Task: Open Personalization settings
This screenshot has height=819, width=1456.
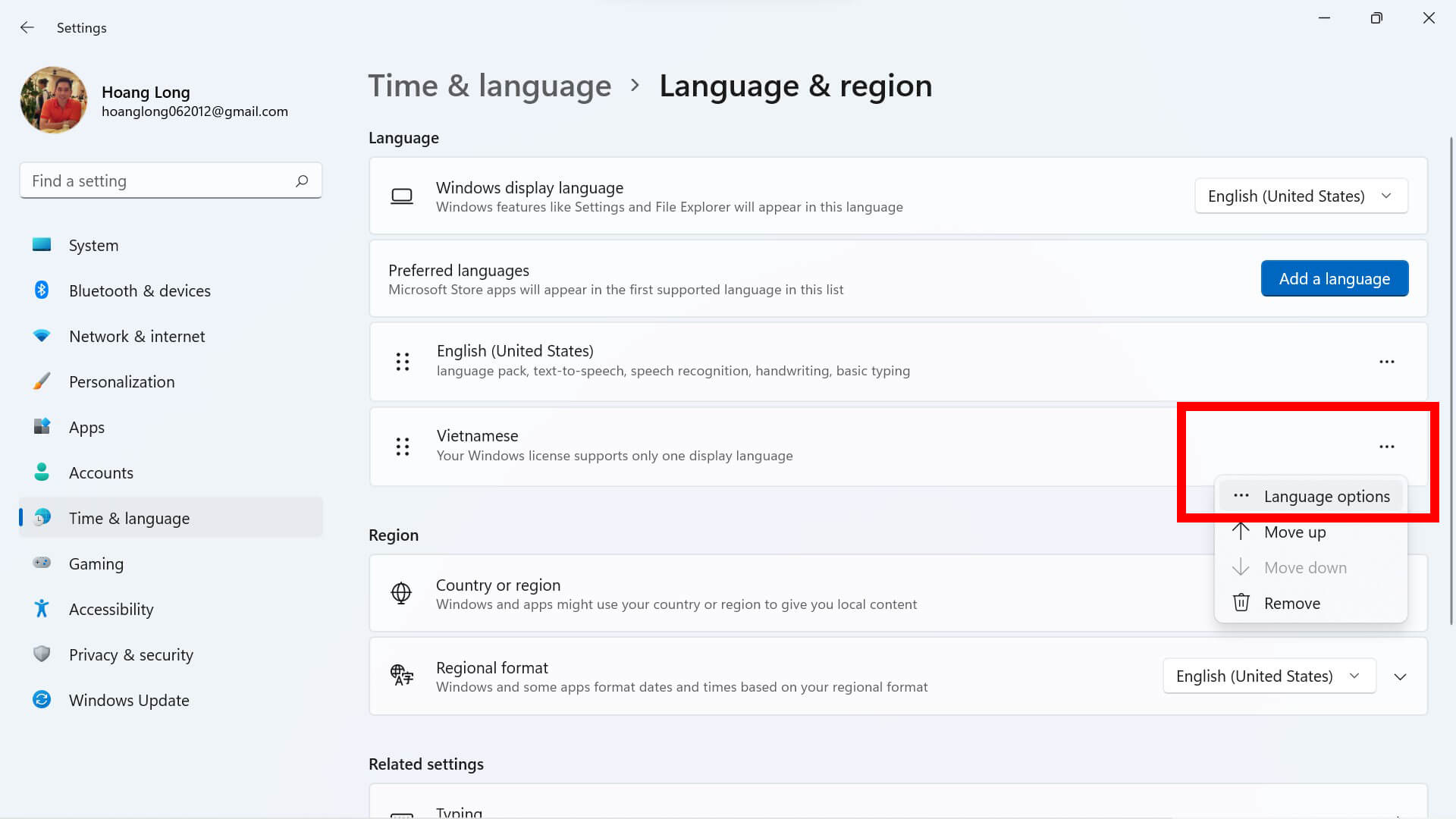Action: point(171,381)
